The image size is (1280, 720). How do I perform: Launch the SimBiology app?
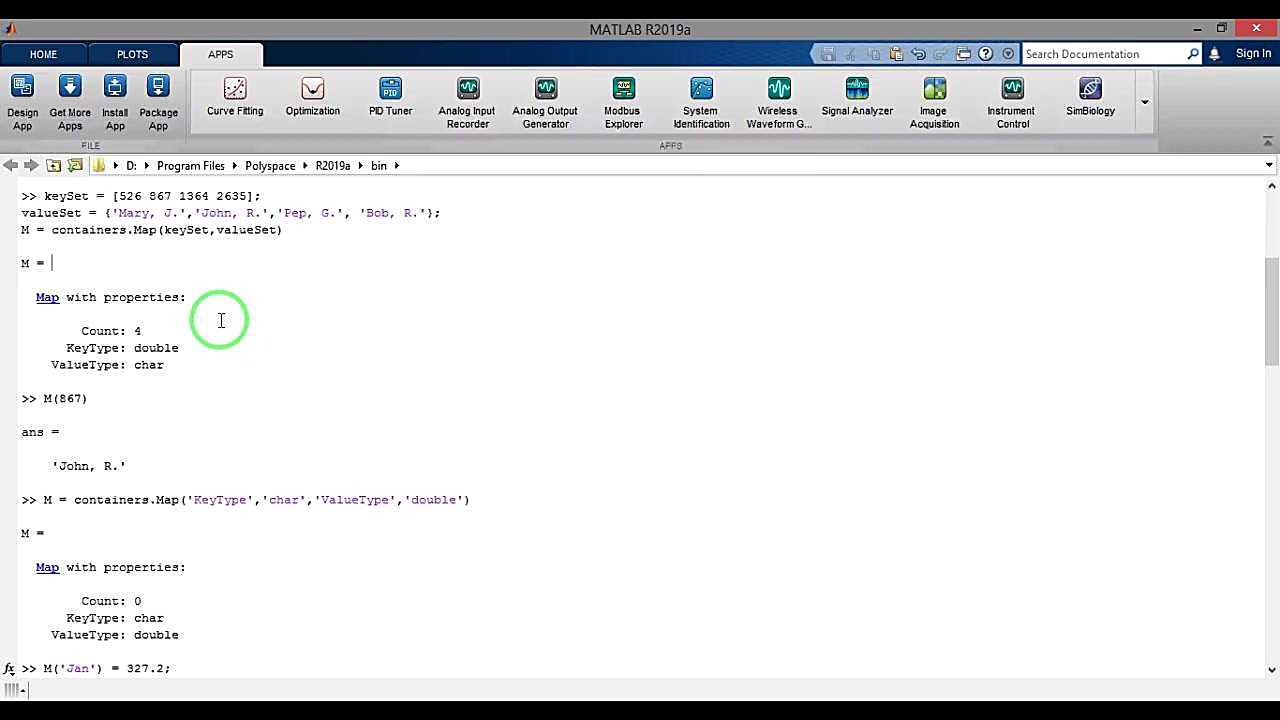[x=1090, y=98]
